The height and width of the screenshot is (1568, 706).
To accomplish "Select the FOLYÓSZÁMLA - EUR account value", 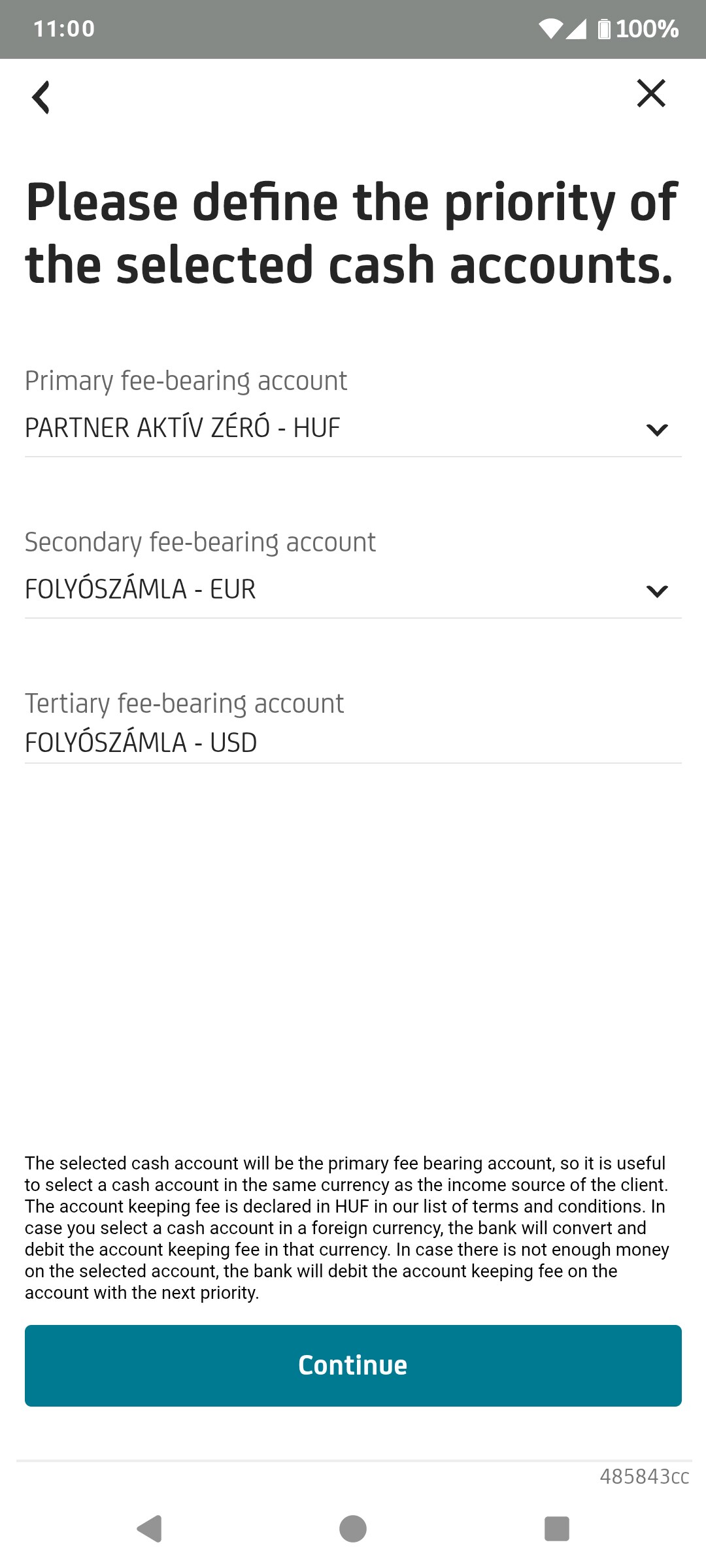I will tap(140, 589).
